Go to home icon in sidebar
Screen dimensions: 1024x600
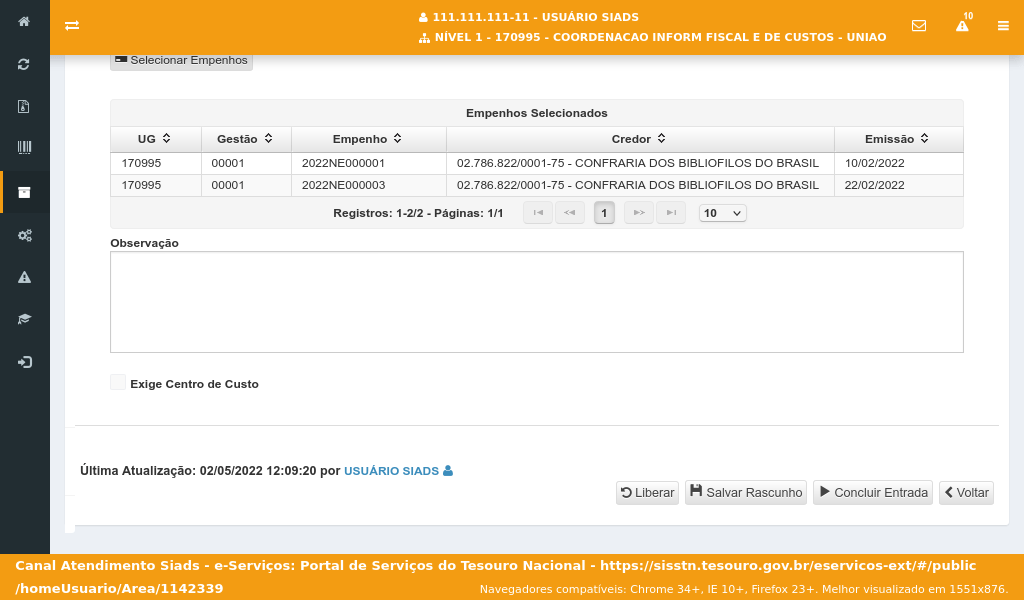24,22
